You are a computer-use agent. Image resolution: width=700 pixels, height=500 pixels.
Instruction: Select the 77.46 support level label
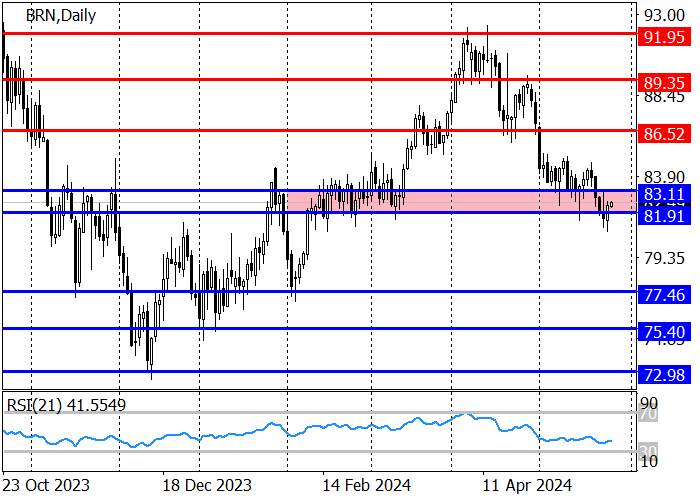[x=664, y=295]
